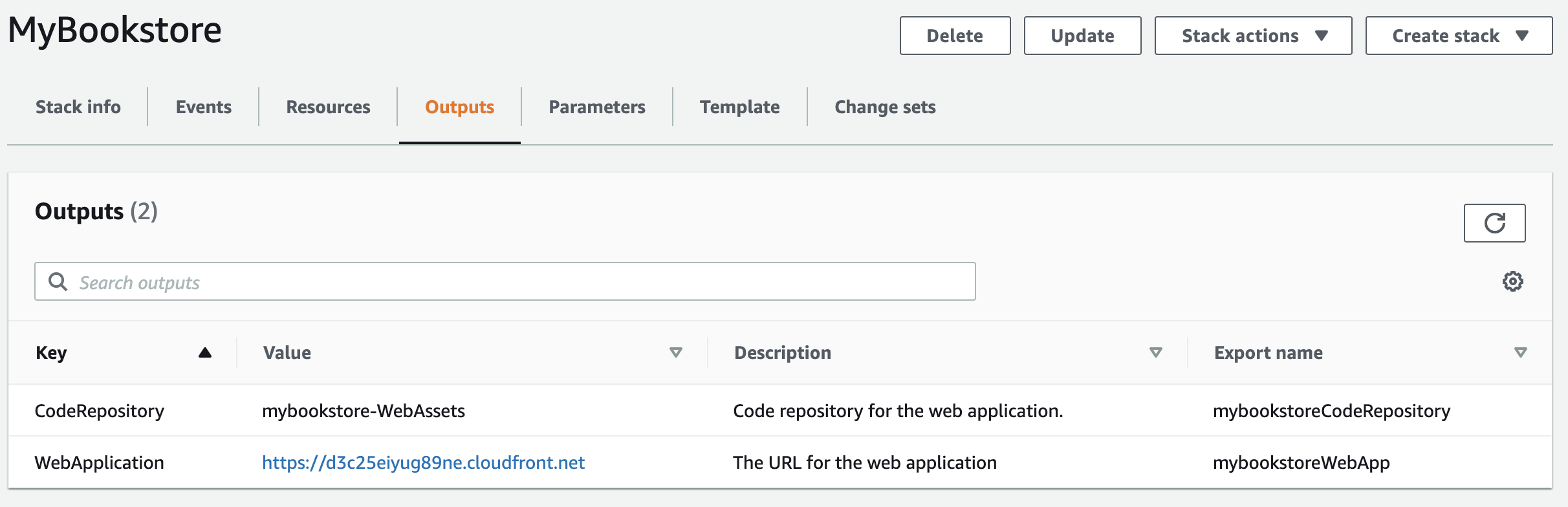Open the Change sets tab
The image size is (1568, 507).
pos(886,107)
